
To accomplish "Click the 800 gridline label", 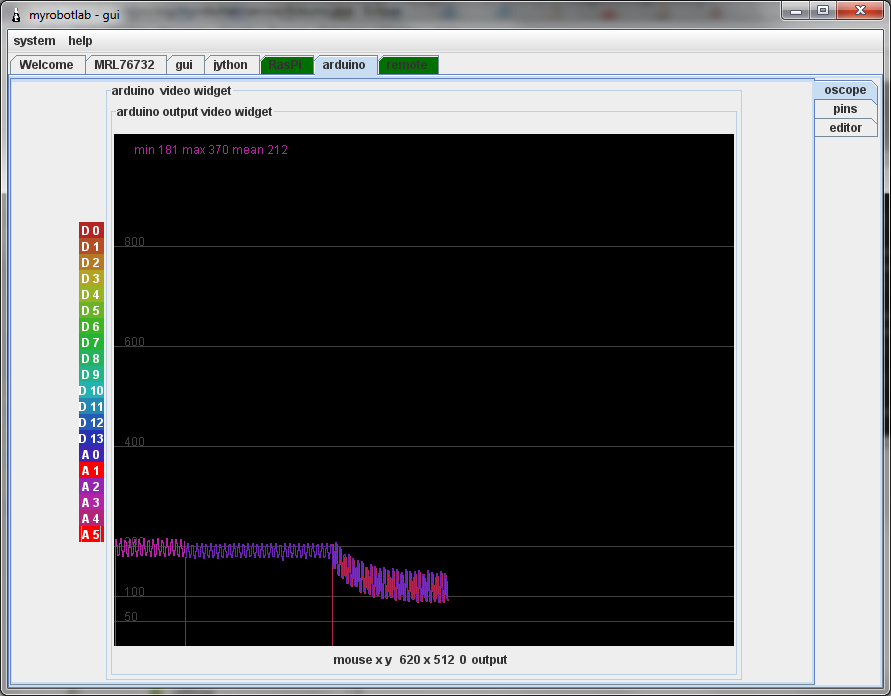I will pos(134,241).
